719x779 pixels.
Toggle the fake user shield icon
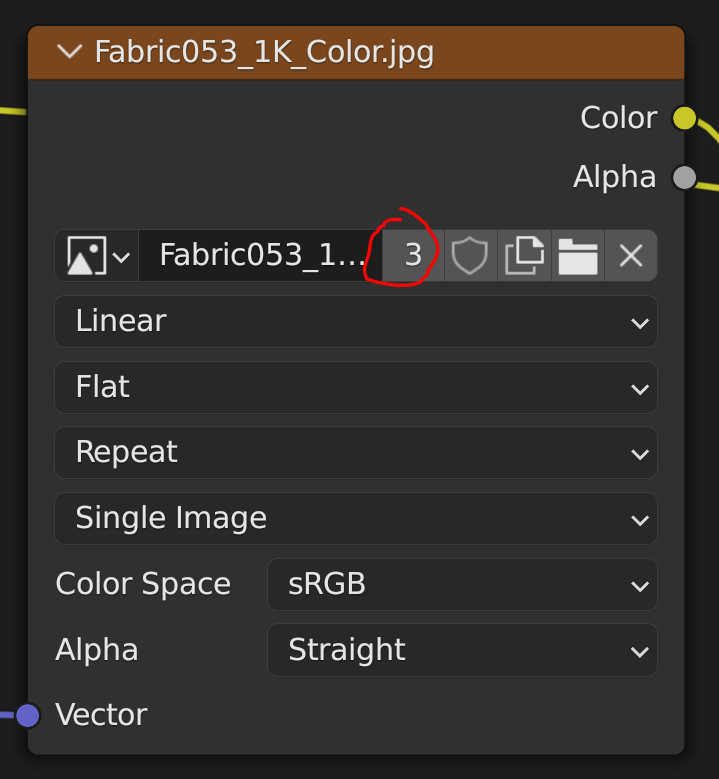[470, 256]
